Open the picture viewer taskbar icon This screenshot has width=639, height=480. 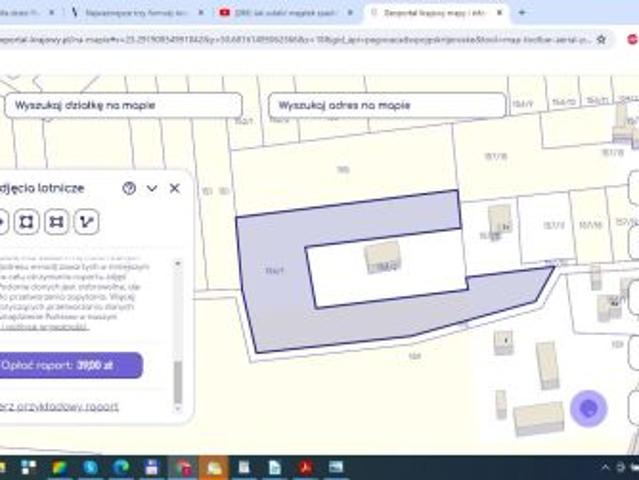click(336, 467)
